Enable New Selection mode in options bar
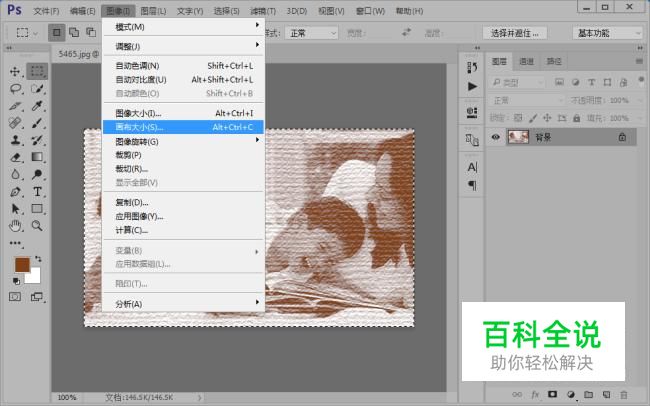Image resolution: width=650 pixels, height=406 pixels. (57, 32)
